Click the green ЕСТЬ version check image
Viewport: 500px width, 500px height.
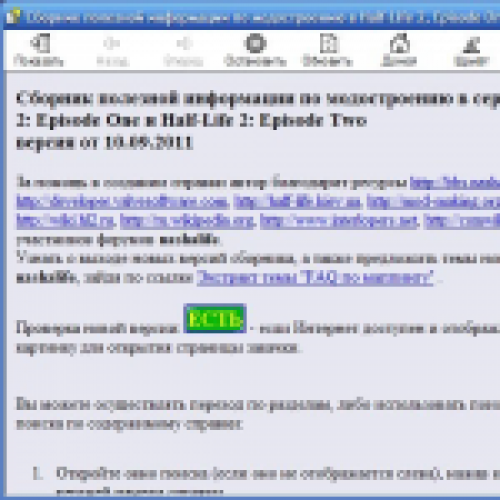[x=215, y=318]
